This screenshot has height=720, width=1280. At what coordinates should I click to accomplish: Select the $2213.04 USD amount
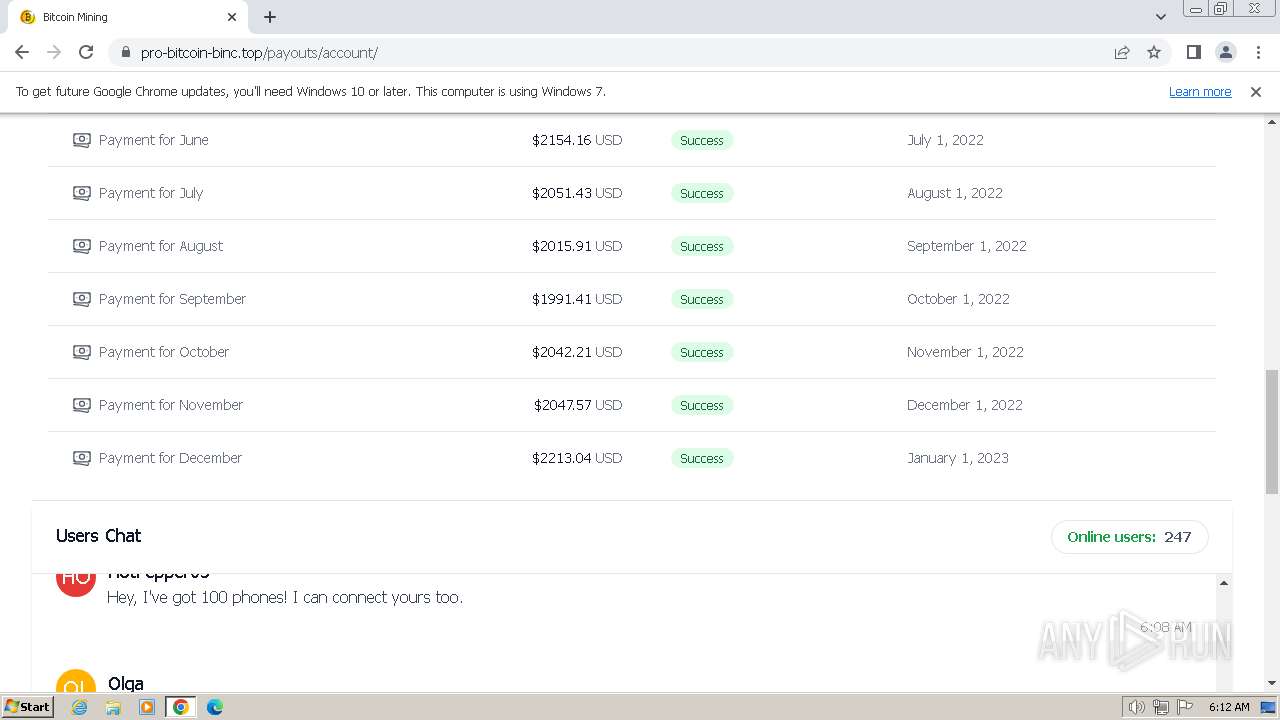(x=577, y=458)
